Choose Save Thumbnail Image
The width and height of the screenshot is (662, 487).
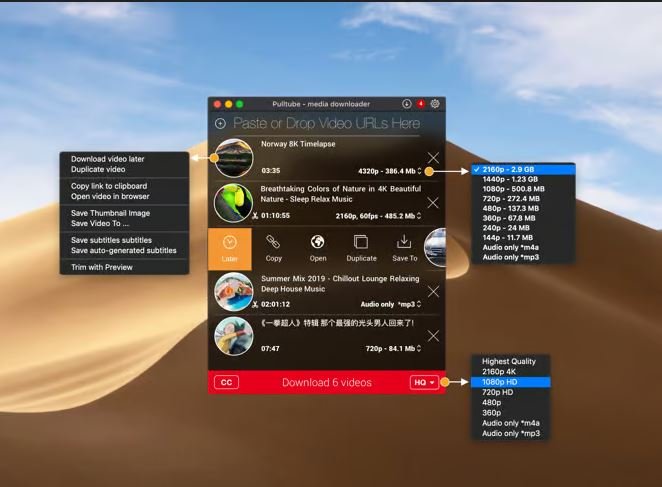click(x=124, y=213)
